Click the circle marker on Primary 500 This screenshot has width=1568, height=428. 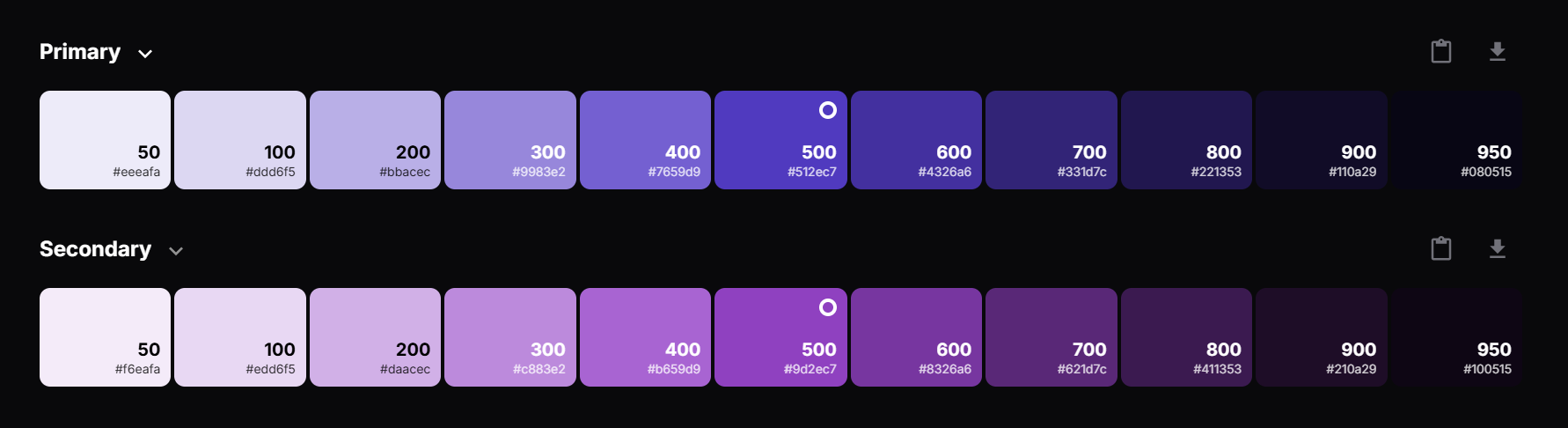click(x=828, y=110)
